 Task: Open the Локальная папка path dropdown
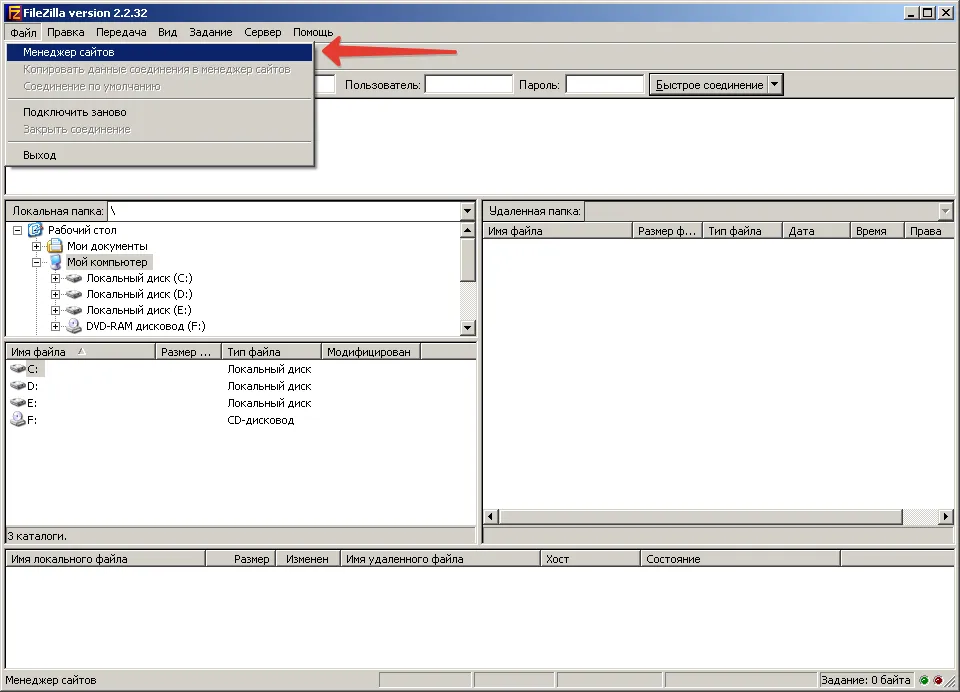click(x=467, y=211)
